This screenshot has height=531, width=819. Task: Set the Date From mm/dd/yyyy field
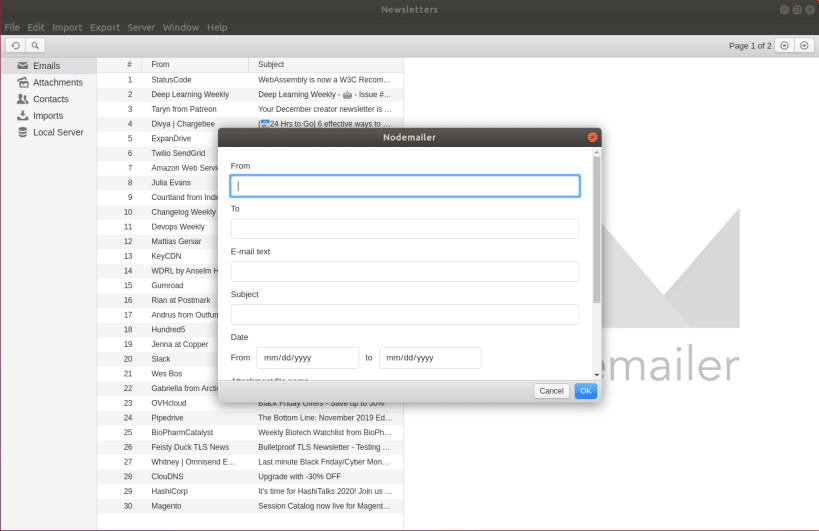click(308, 358)
